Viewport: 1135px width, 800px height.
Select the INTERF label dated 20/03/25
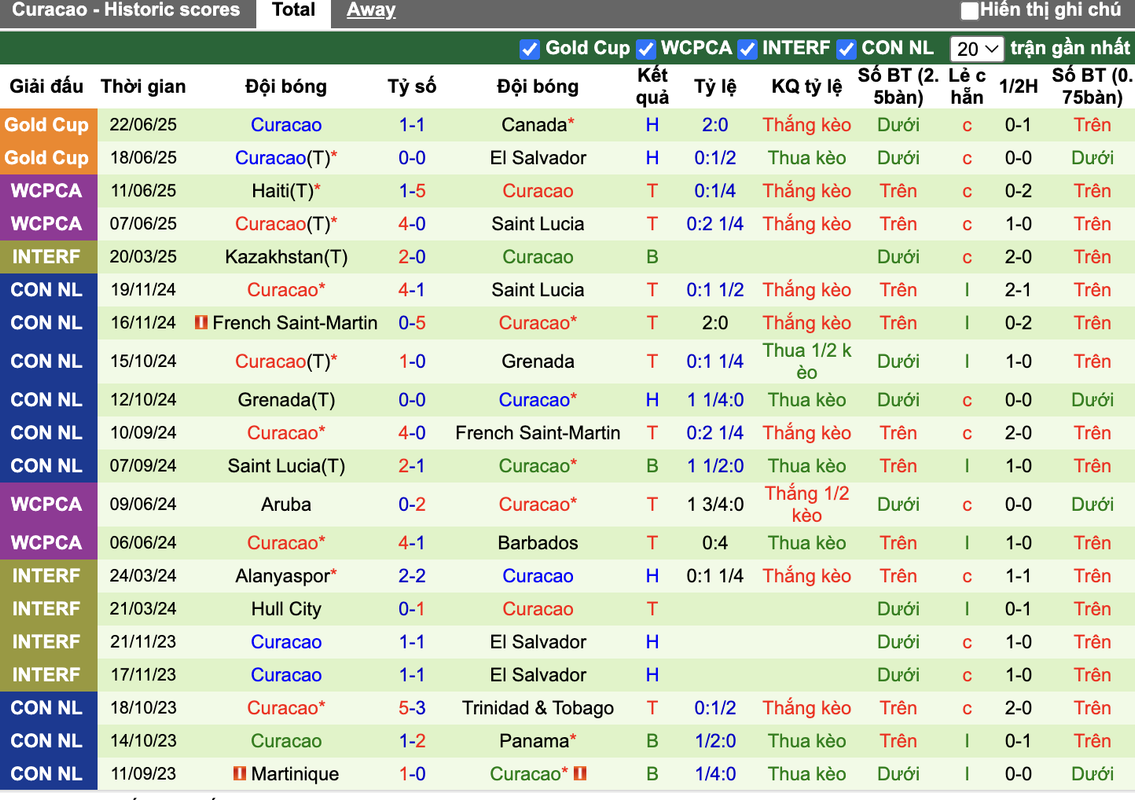[x=47, y=256]
